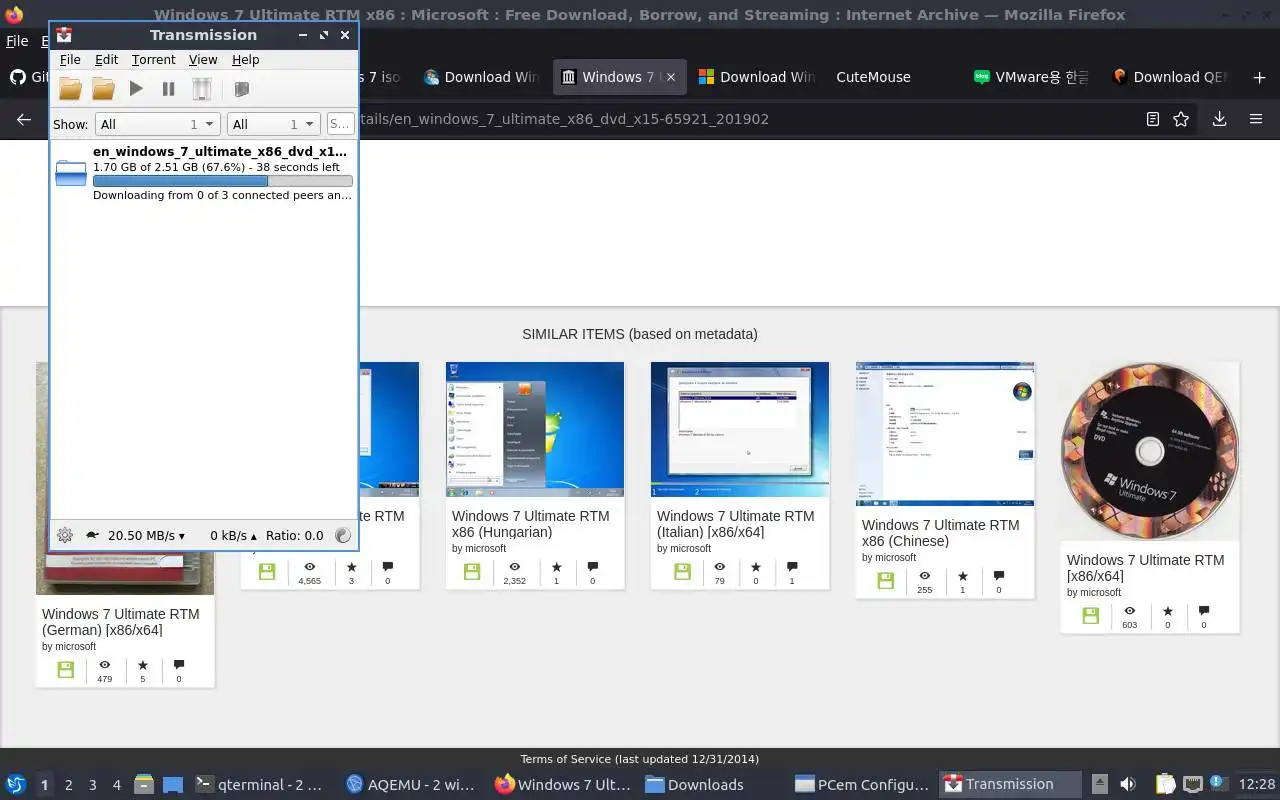Open Transmission View menu
This screenshot has height=800, width=1280.
(203, 60)
